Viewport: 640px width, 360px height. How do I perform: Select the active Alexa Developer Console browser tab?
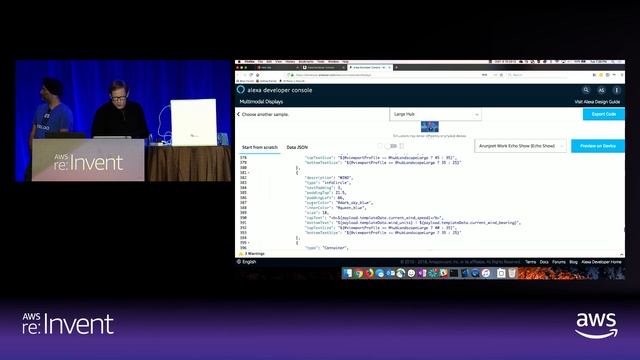370,67
